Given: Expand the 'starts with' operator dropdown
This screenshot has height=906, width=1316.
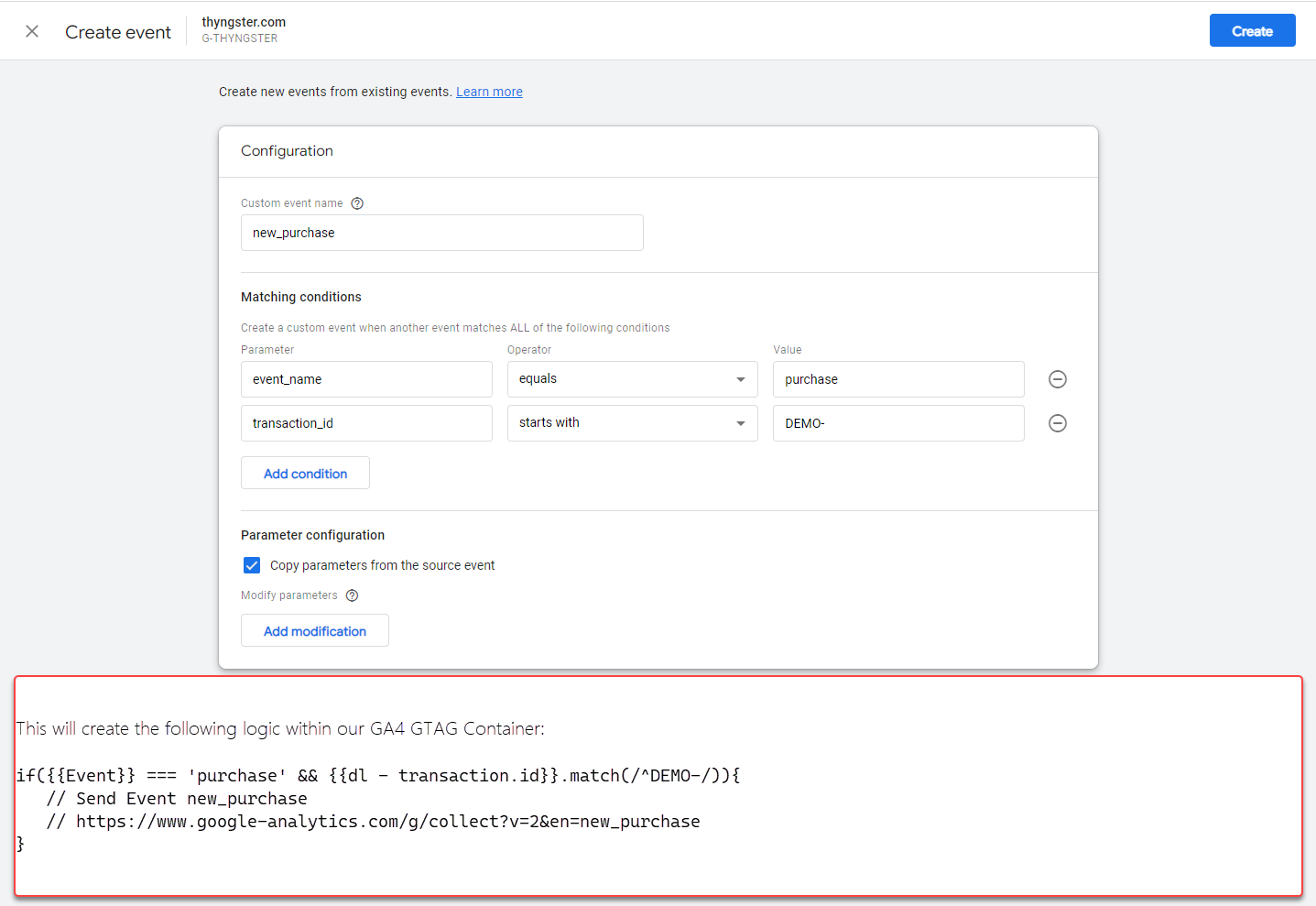Looking at the screenshot, I should 632,423.
